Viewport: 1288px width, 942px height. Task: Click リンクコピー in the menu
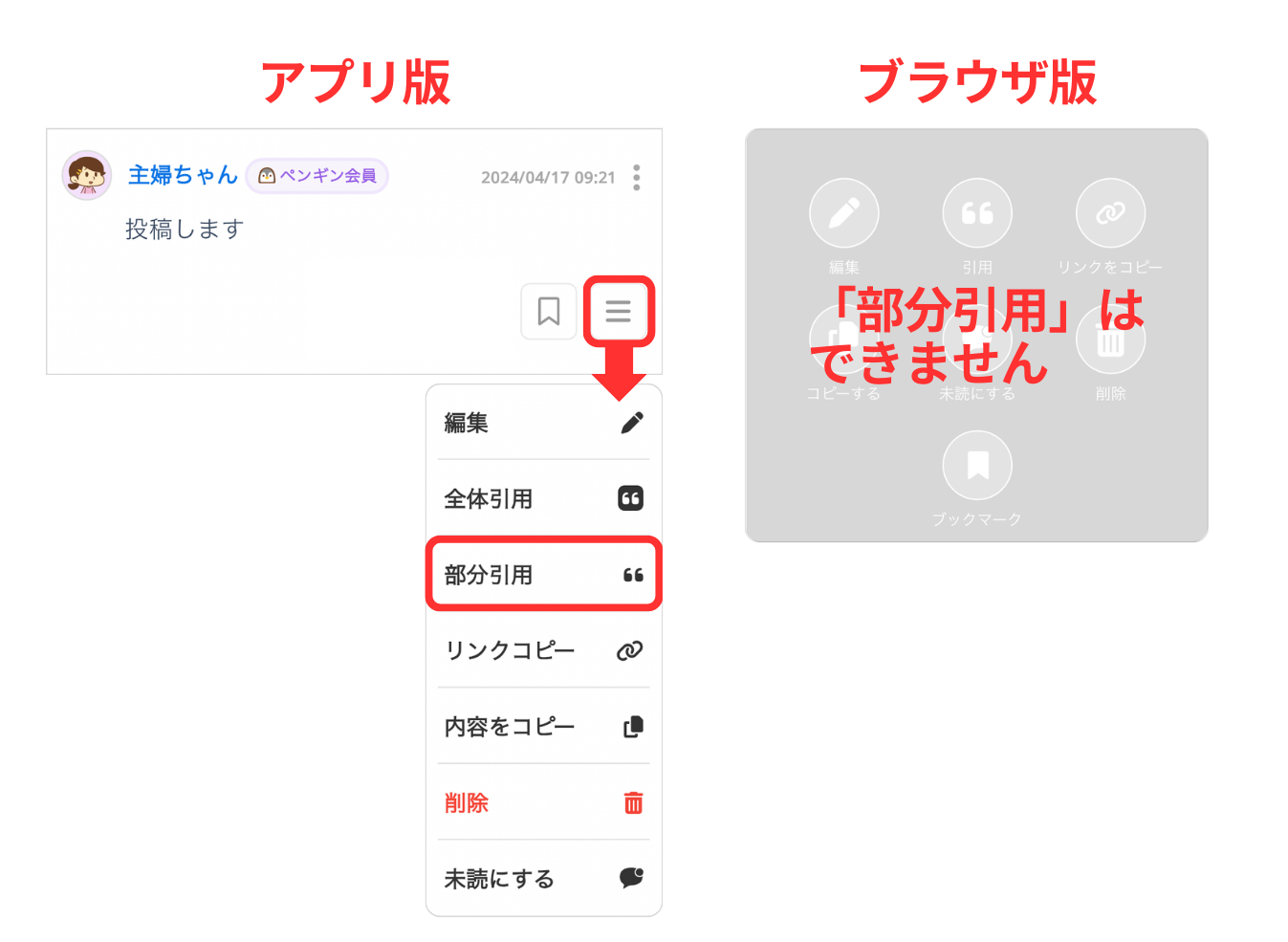pyautogui.click(x=543, y=650)
